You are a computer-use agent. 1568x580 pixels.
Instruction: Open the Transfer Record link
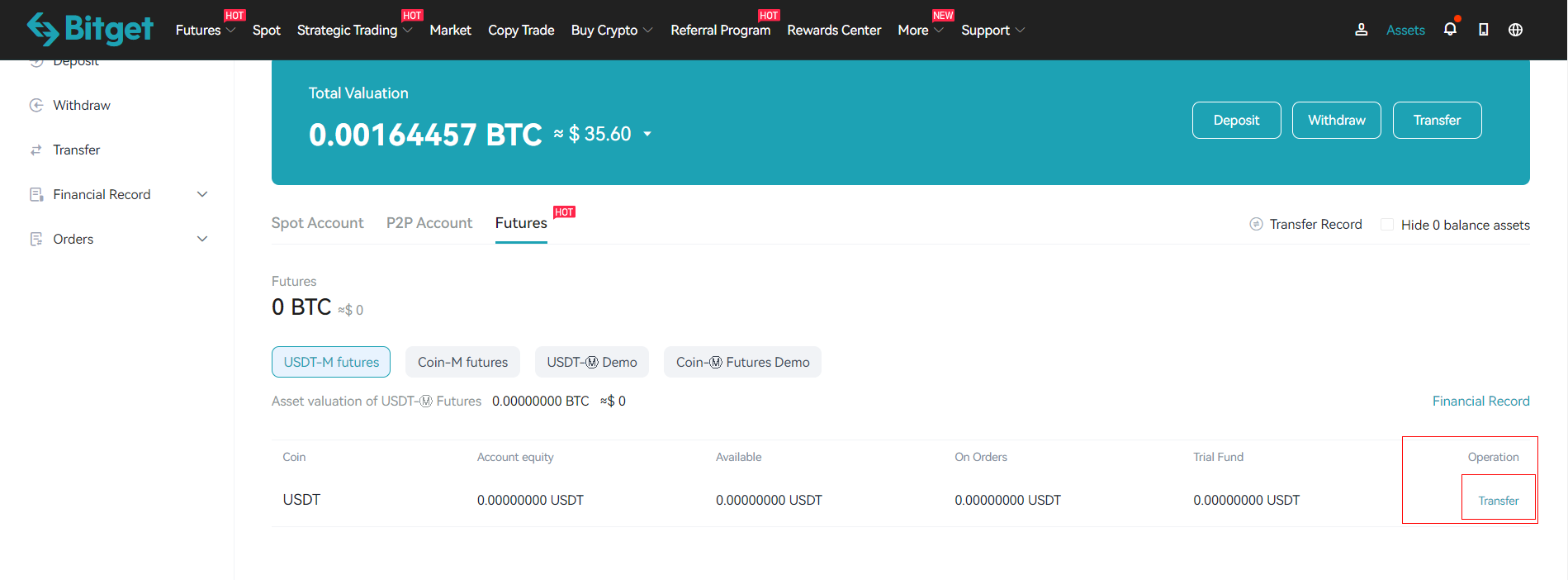pyautogui.click(x=1315, y=224)
